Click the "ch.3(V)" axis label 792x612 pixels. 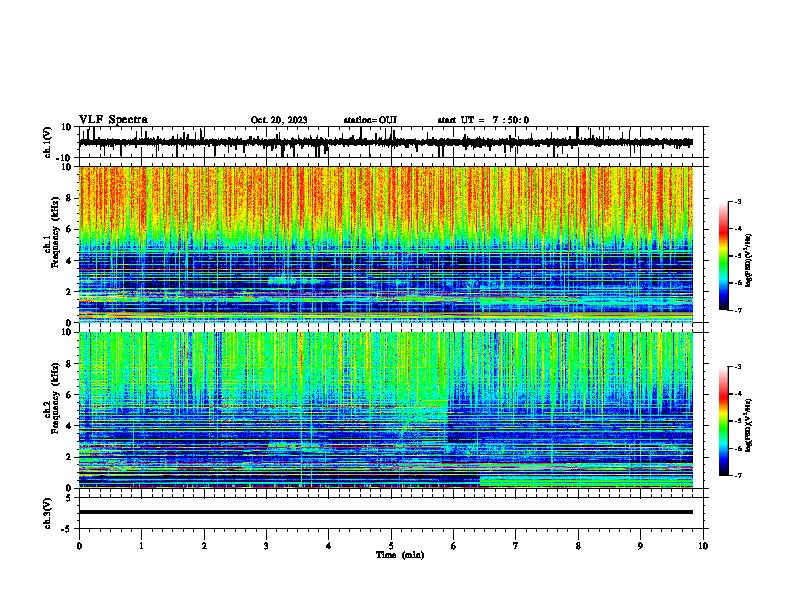coord(48,513)
